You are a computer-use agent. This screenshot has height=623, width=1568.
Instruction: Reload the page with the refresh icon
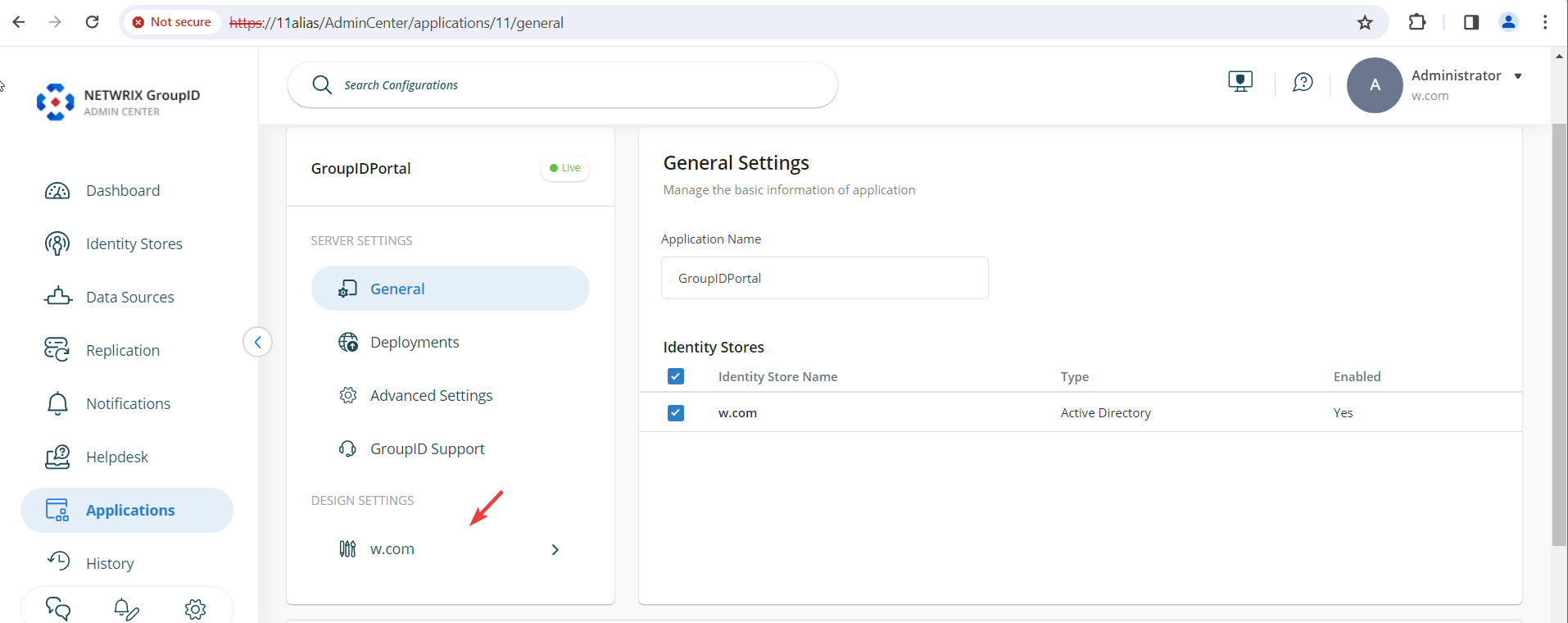tap(93, 22)
